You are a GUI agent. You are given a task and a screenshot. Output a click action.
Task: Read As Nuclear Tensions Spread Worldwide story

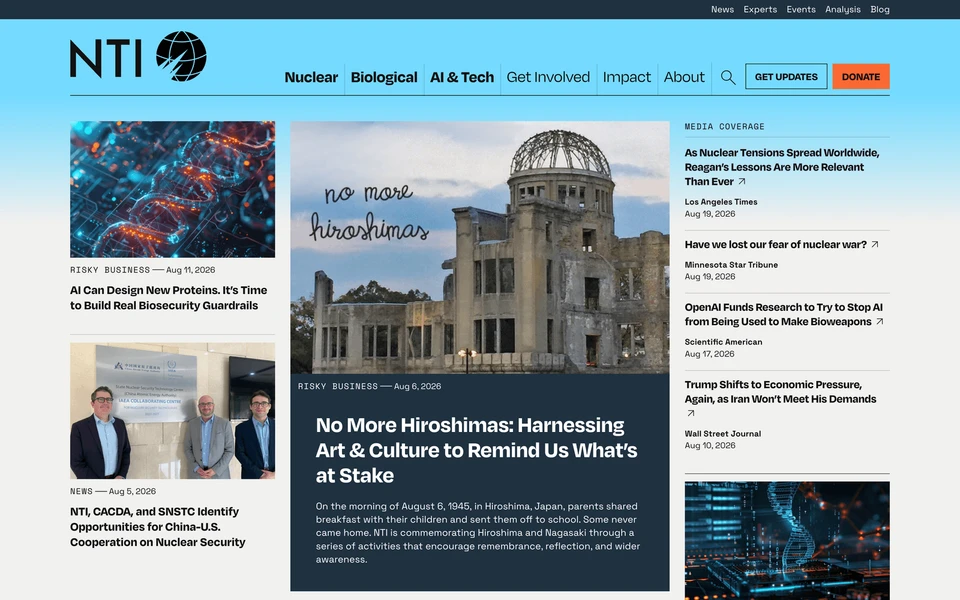click(x=781, y=167)
